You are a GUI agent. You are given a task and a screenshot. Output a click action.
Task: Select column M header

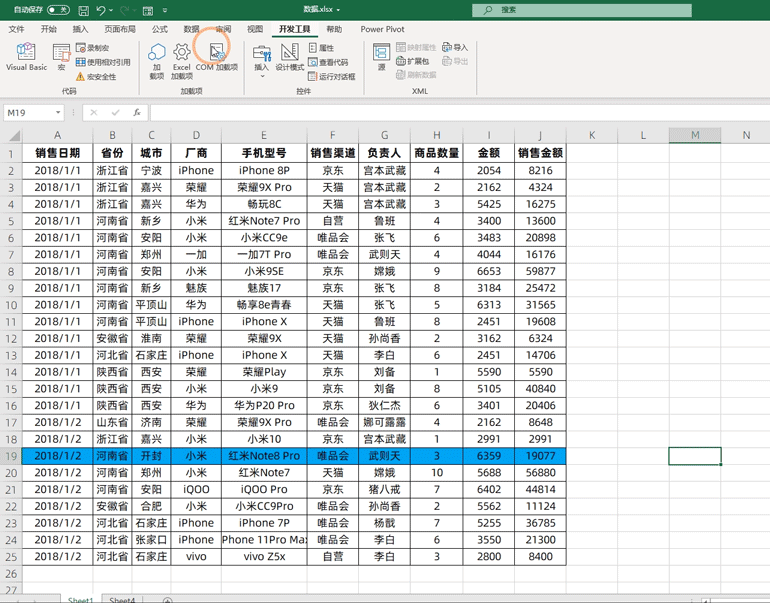(695, 135)
